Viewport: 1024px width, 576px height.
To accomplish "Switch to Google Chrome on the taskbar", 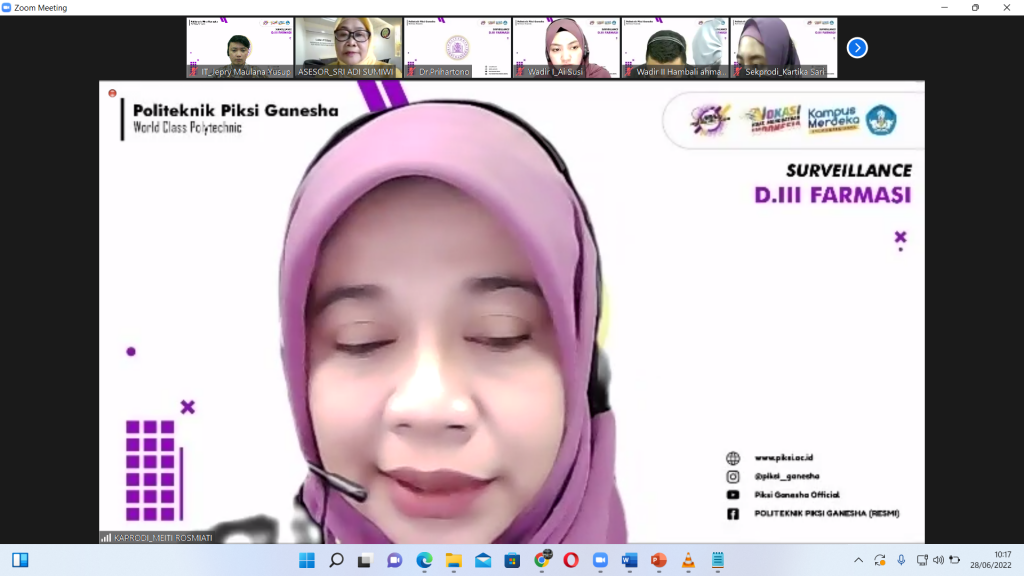I will click(542, 559).
